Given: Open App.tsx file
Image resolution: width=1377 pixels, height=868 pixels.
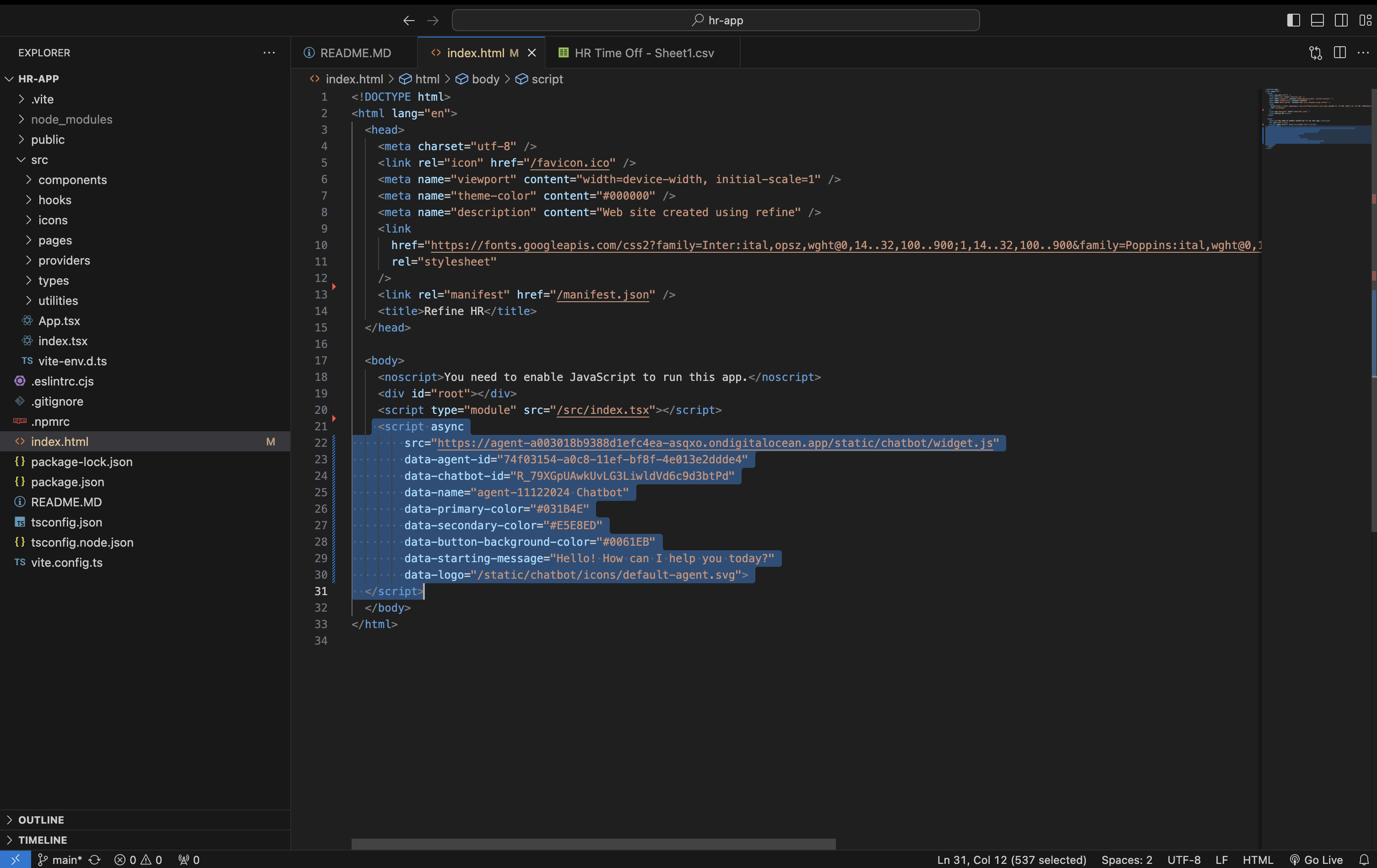Looking at the screenshot, I should pyautogui.click(x=145, y=321).
